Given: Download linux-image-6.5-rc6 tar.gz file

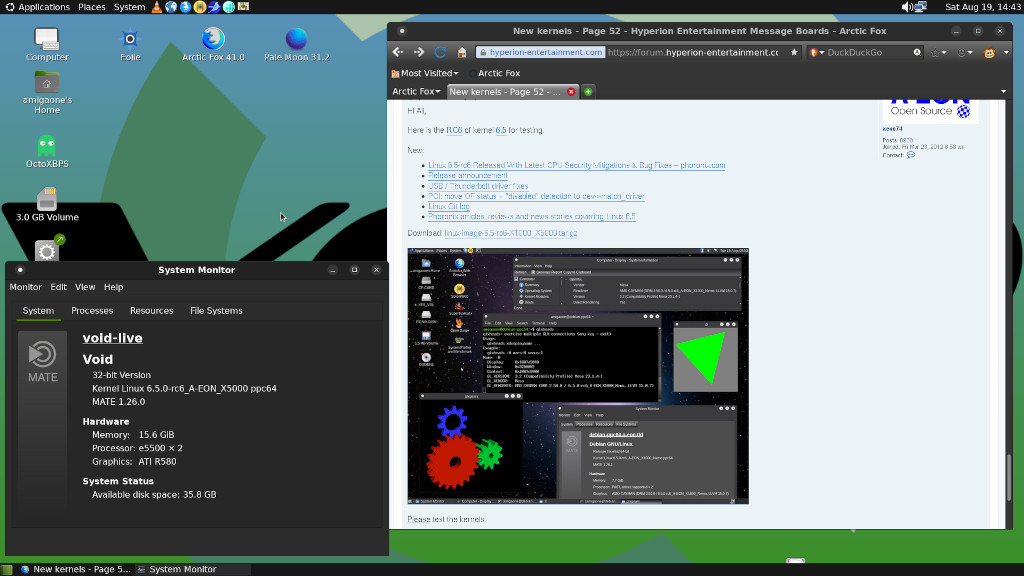Looking at the screenshot, I should [511, 232].
